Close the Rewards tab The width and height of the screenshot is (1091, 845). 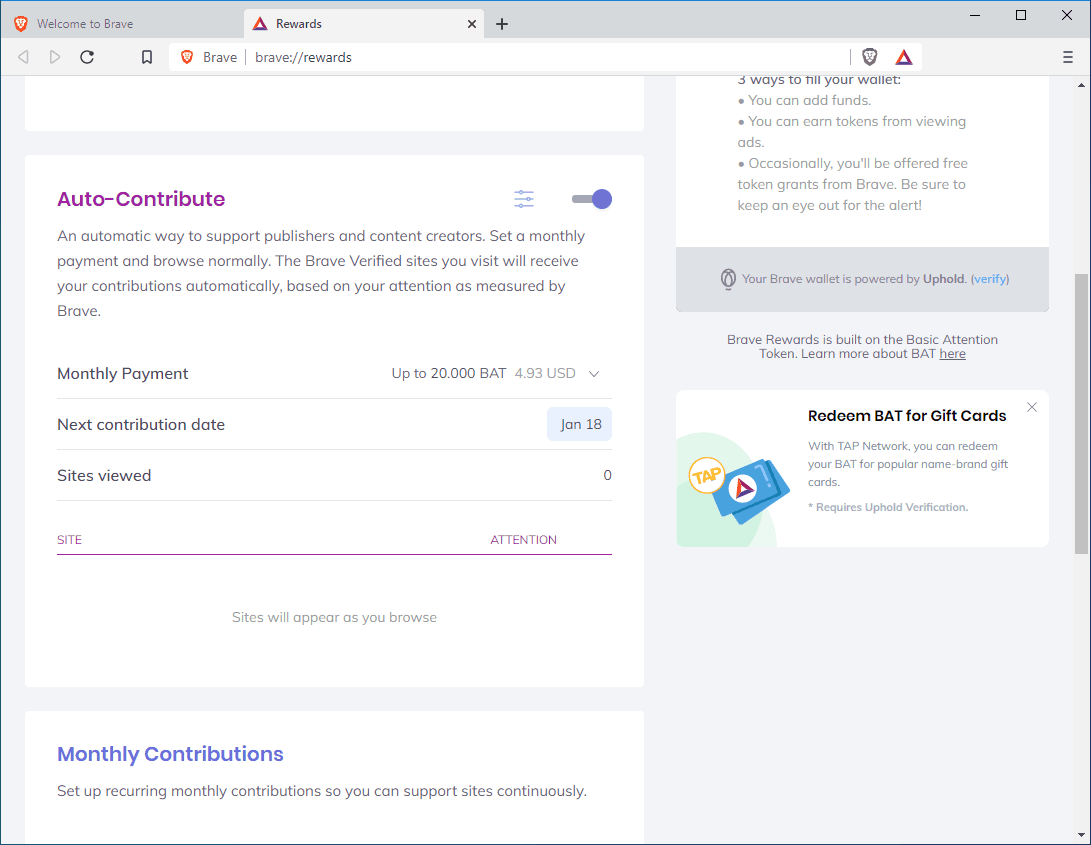pyautogui.click(x=472, y=24)
